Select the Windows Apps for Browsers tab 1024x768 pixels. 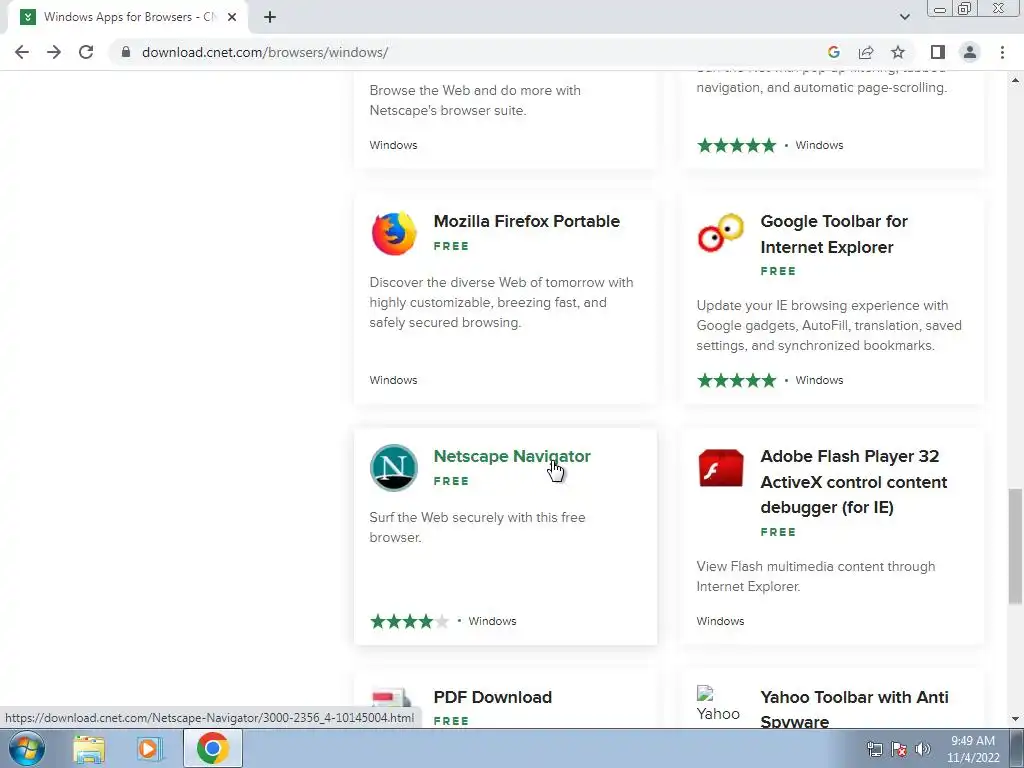click(x=128, y=17)
